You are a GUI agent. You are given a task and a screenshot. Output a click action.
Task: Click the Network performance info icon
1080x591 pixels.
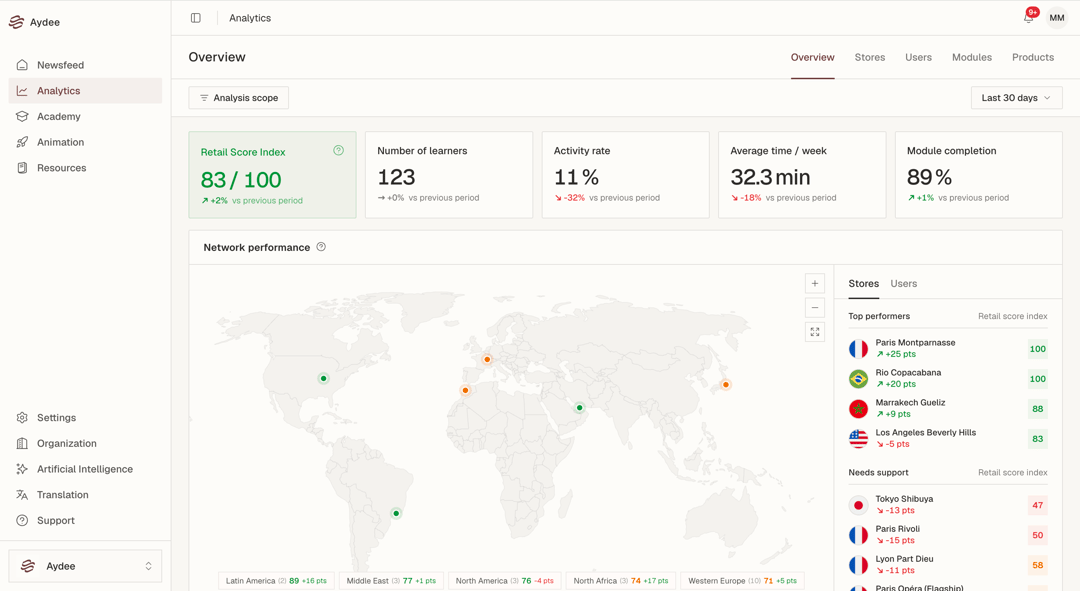pos(321,247)
